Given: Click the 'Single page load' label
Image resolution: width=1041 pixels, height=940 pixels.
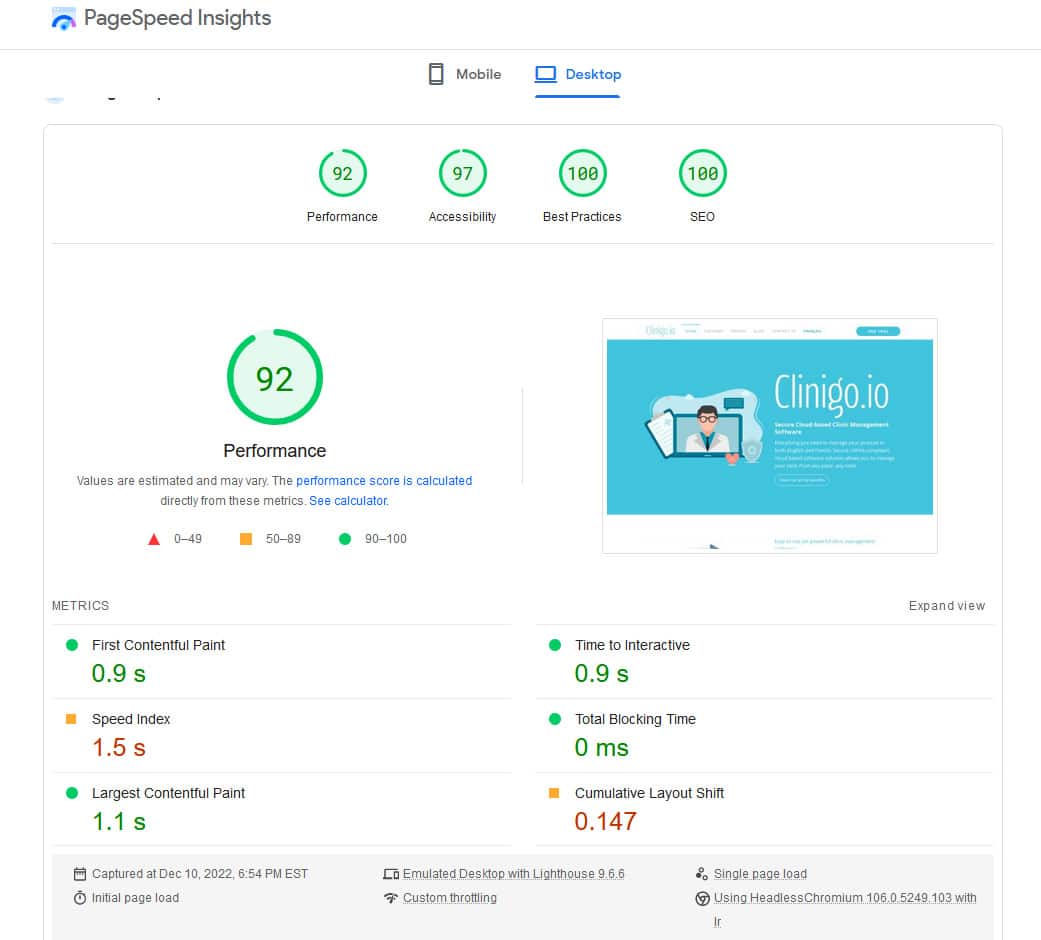Looking at the screenshot, I should [760, 874].
